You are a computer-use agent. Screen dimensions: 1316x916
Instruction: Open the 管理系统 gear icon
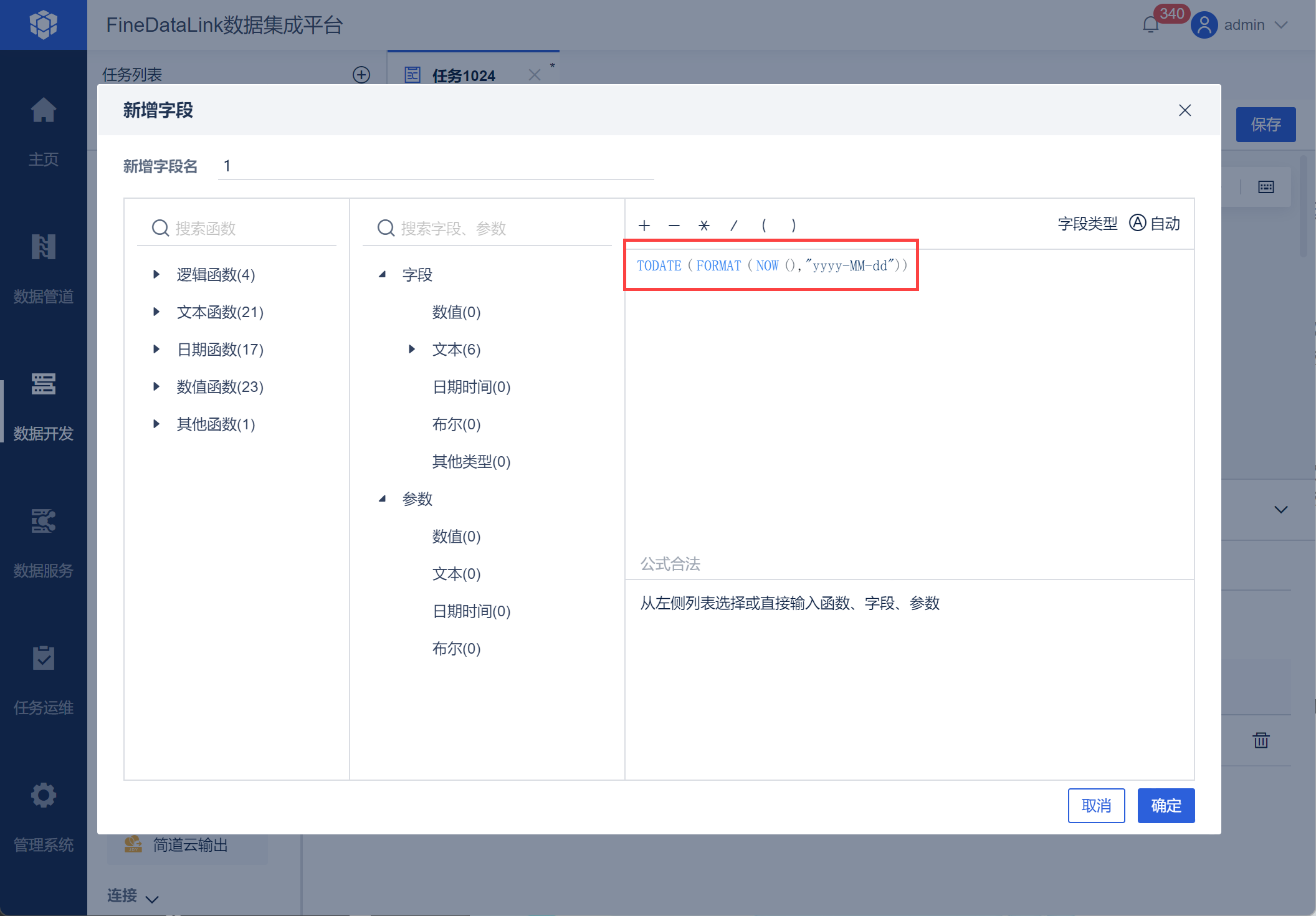pos(43,796)
